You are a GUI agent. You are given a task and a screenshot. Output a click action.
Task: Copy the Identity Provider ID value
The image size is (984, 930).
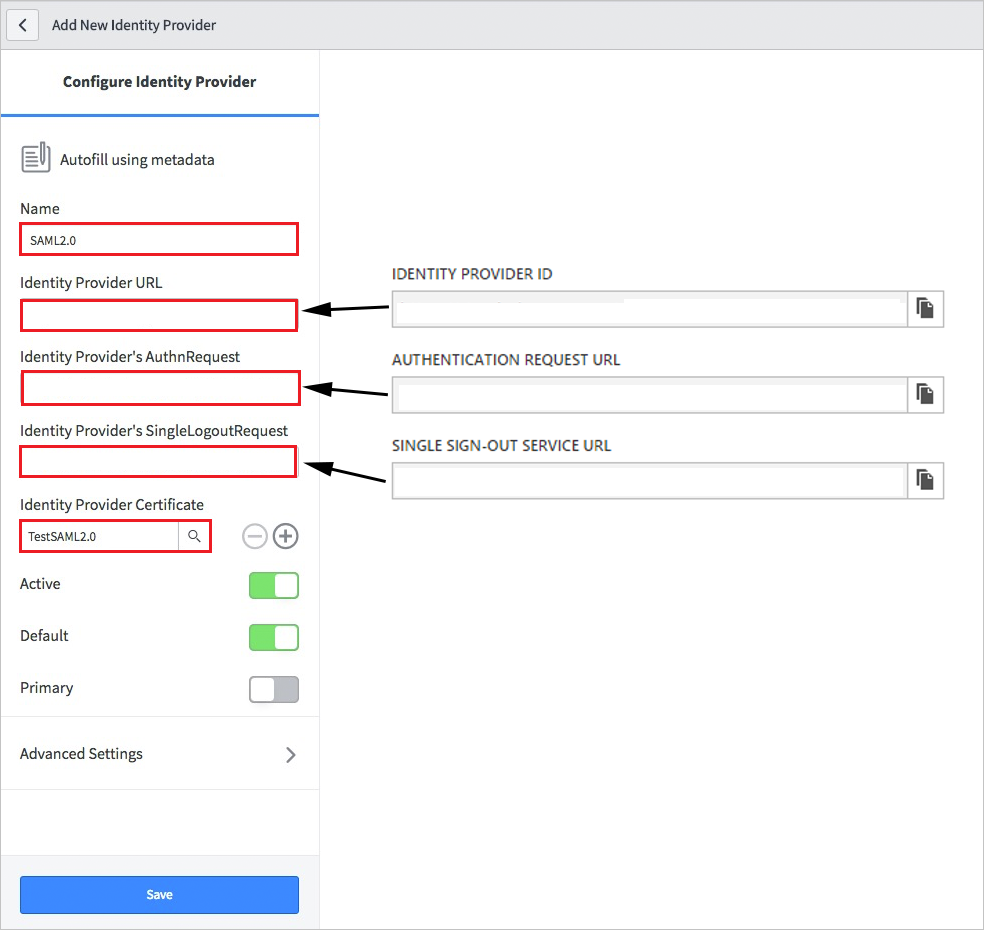[x=924, y=309]
